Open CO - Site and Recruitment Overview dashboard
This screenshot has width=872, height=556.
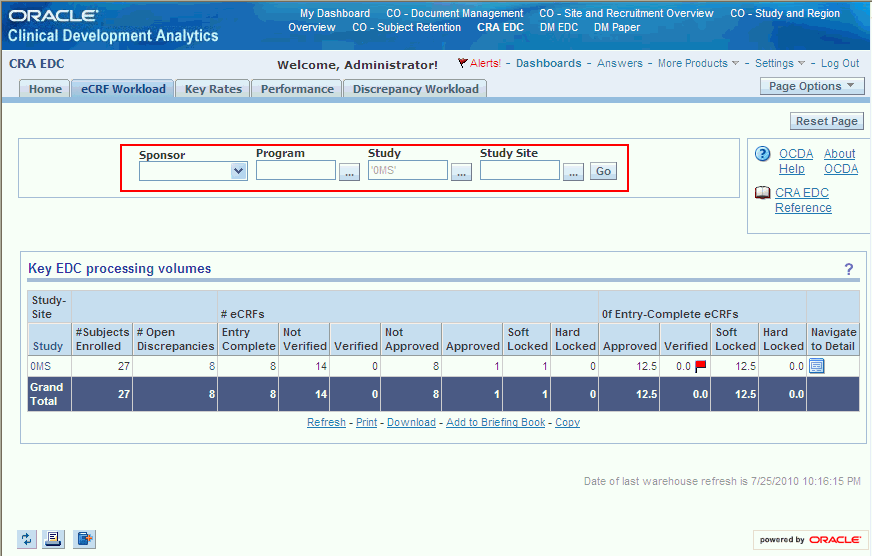coord(626,13)
